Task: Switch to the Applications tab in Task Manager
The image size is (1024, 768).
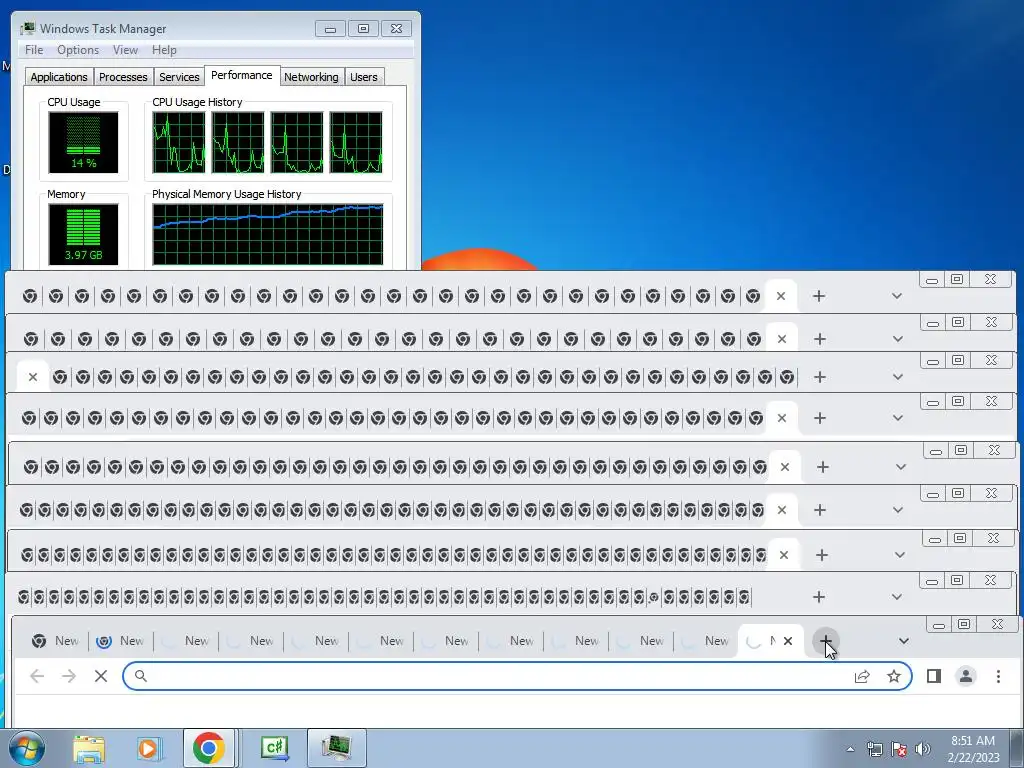Action: click(x=59, y=77)
